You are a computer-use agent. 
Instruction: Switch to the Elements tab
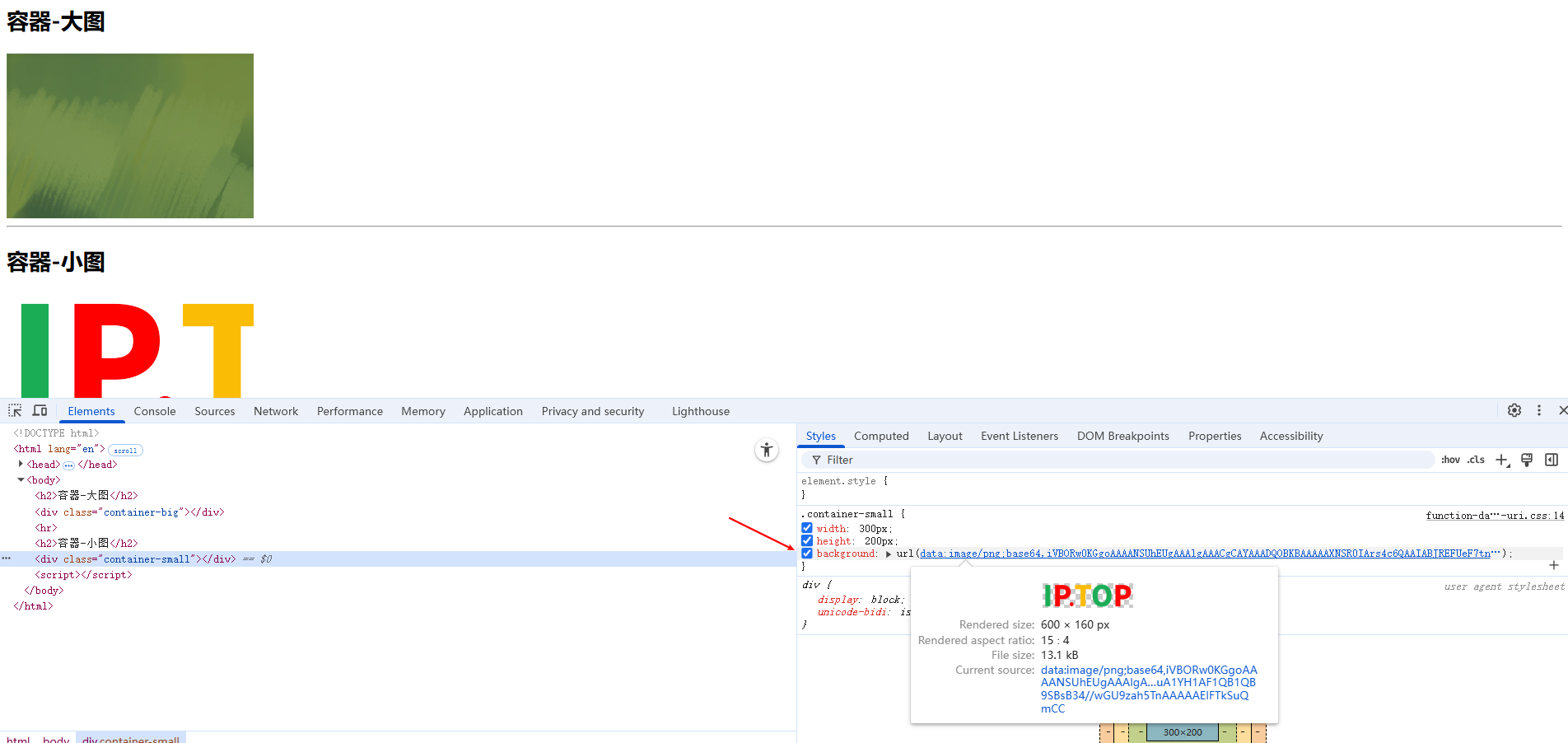(x=91, y=411)
